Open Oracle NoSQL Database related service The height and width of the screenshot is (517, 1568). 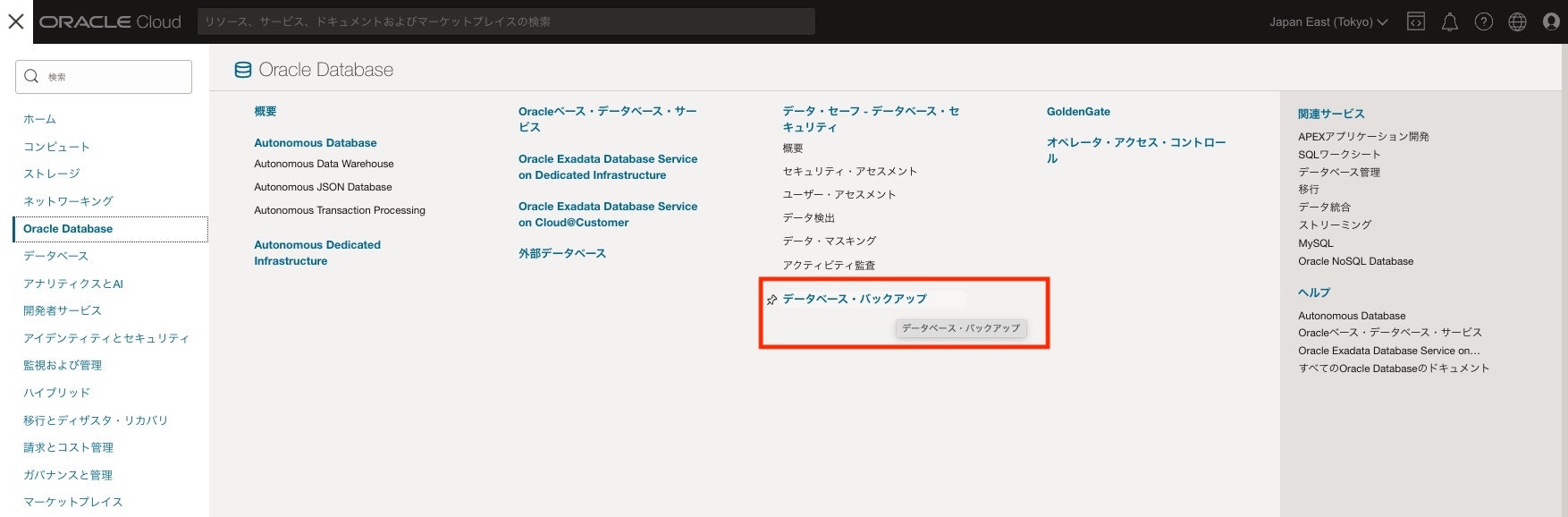(x=1356, y=261)
